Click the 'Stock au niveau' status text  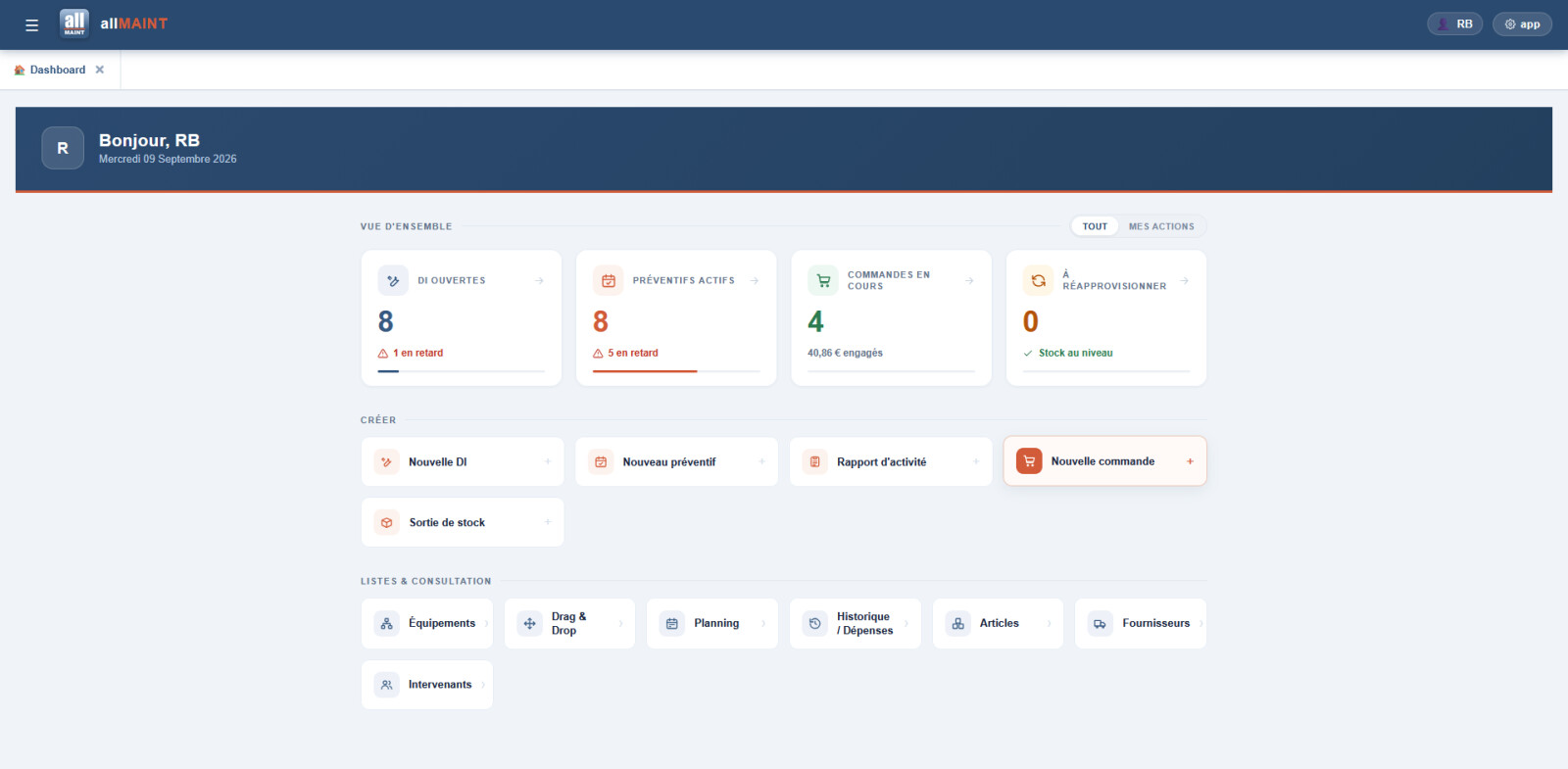click(x=1076, y=354)
